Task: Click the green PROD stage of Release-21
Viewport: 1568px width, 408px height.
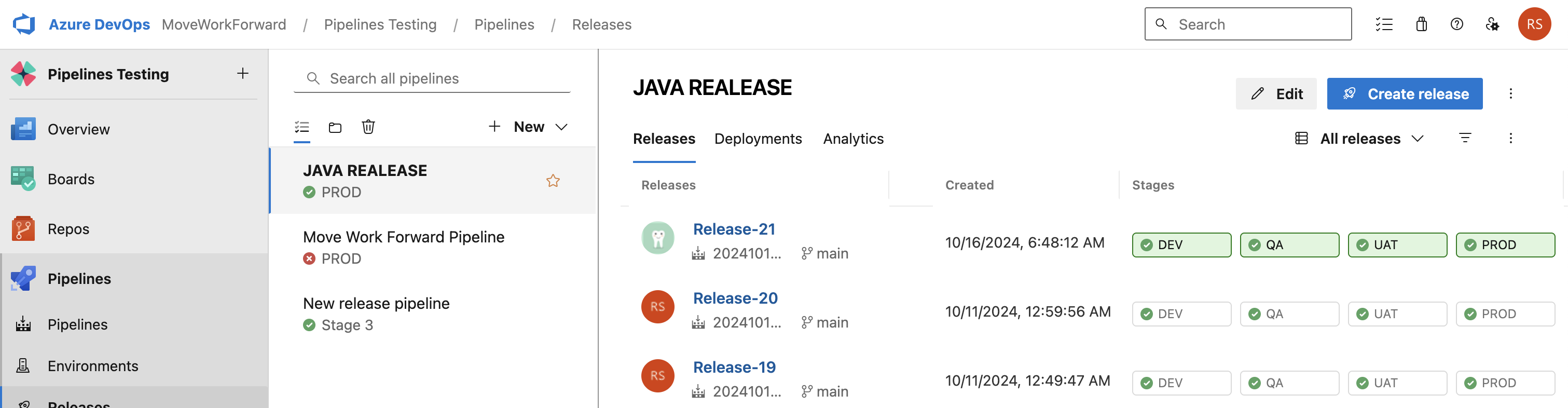Action: click(x=1505, y=245)
